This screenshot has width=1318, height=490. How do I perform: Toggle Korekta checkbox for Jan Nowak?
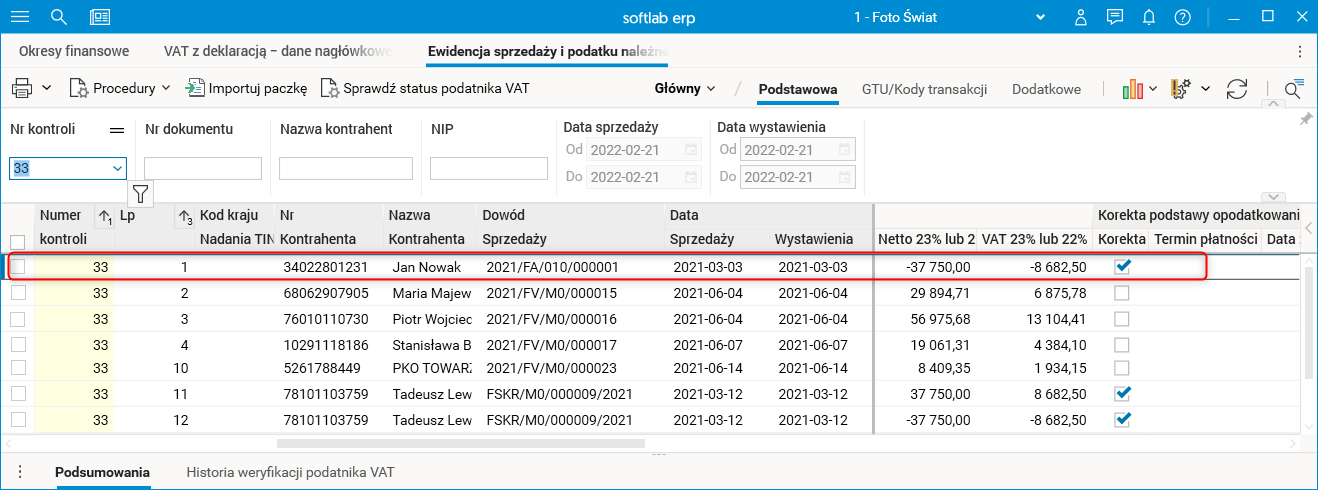pos(1122,267)
